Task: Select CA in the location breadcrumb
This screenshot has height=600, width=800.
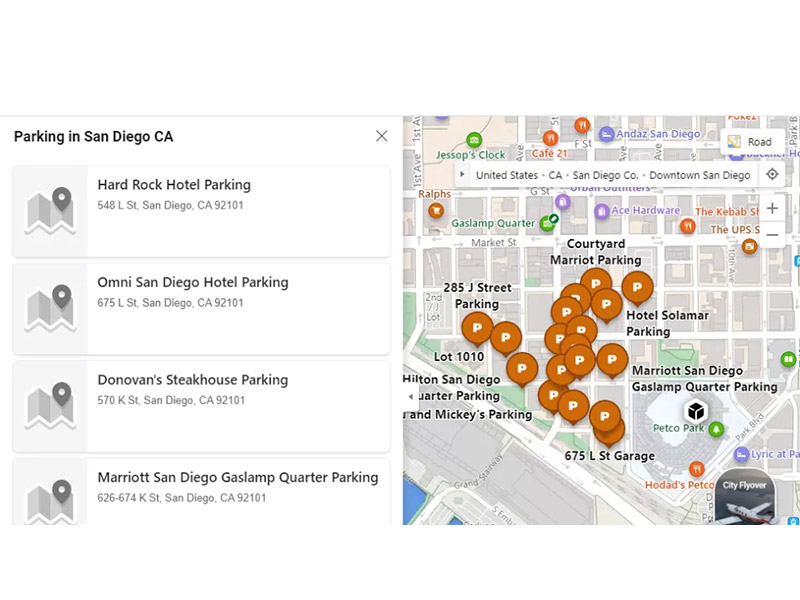Action: (x=555, y=175)
